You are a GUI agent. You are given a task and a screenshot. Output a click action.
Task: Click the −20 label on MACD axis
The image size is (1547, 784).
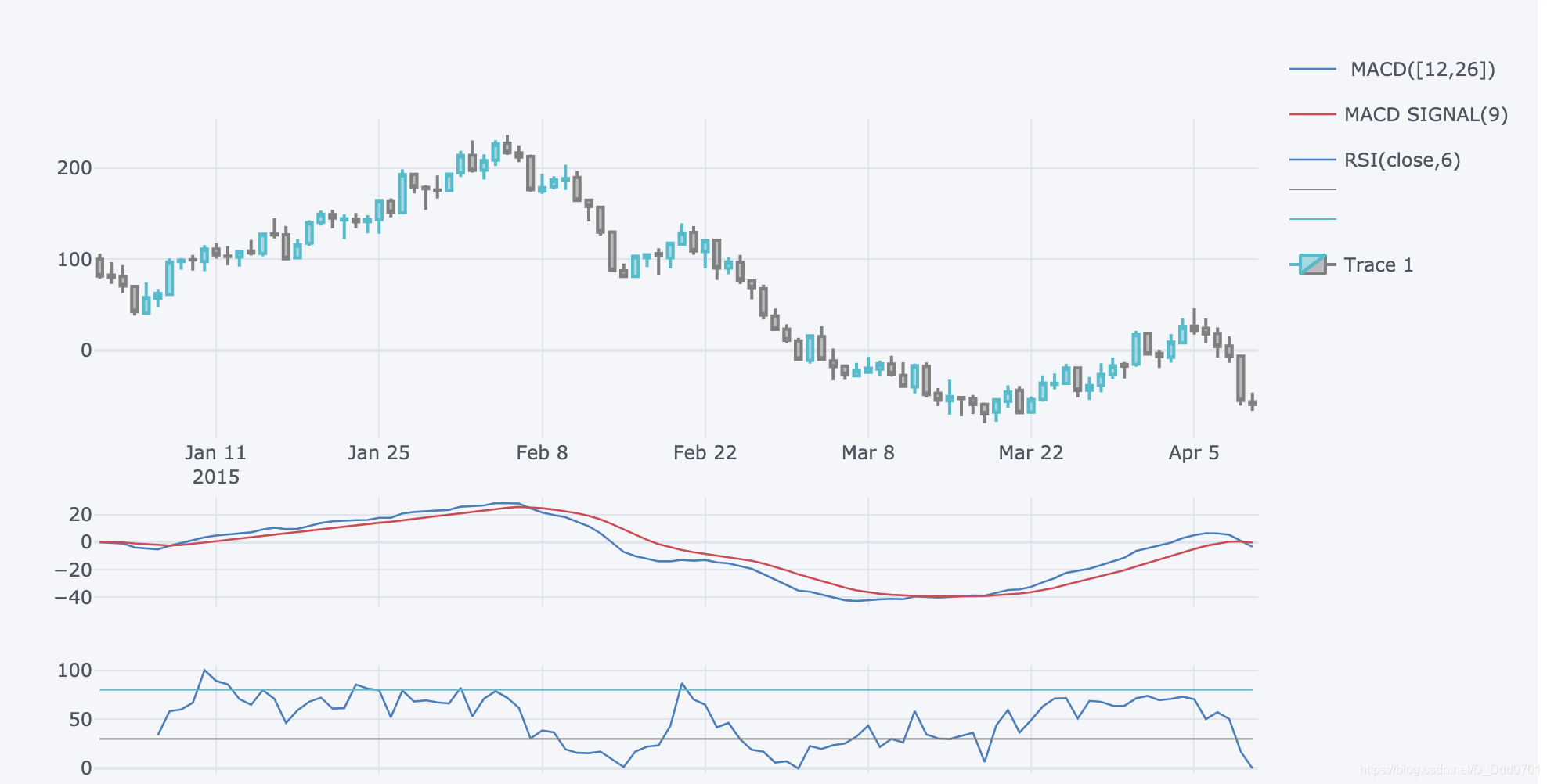73,570
